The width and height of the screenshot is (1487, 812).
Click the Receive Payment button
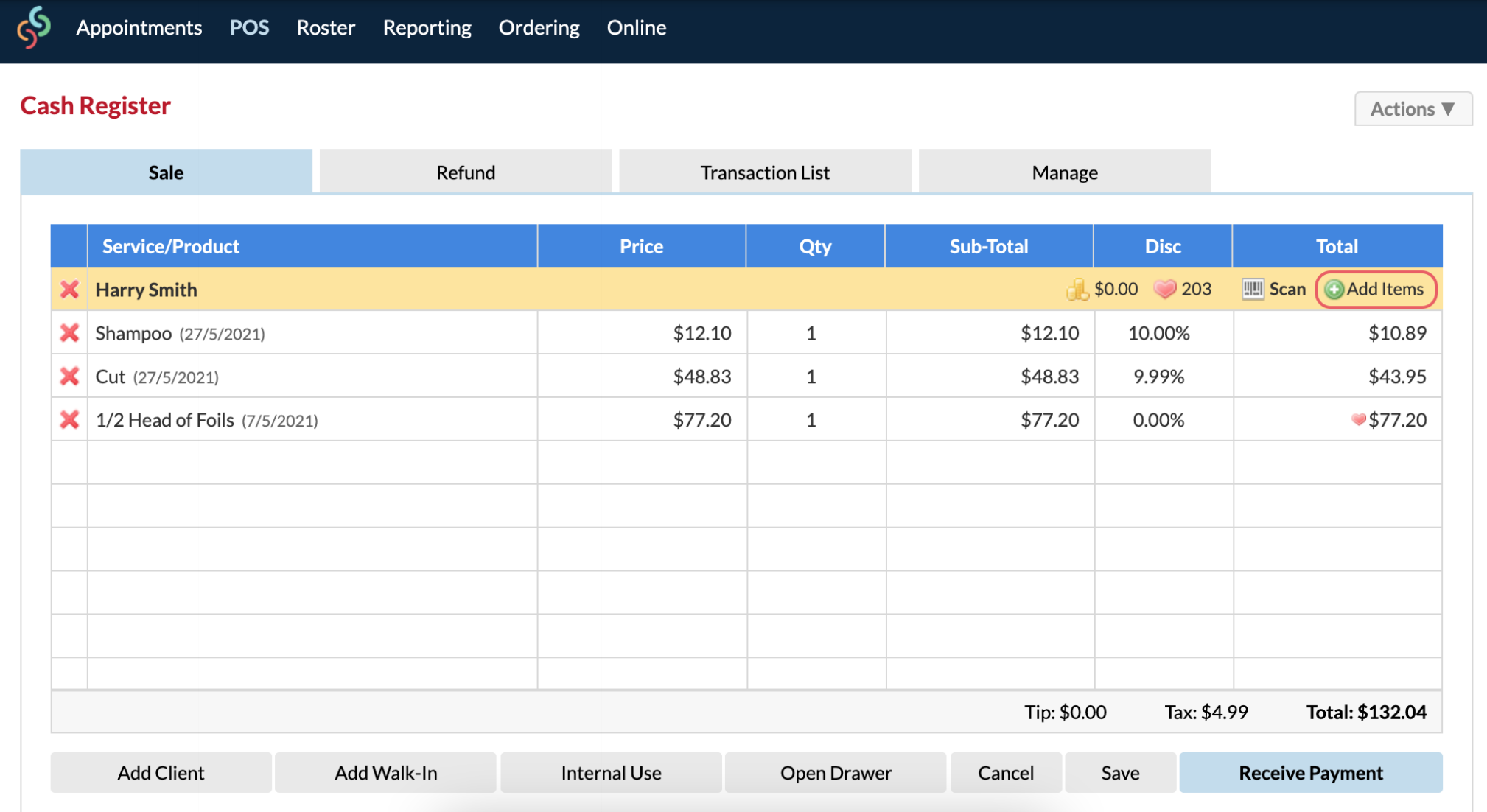[x=1310, y=772]
